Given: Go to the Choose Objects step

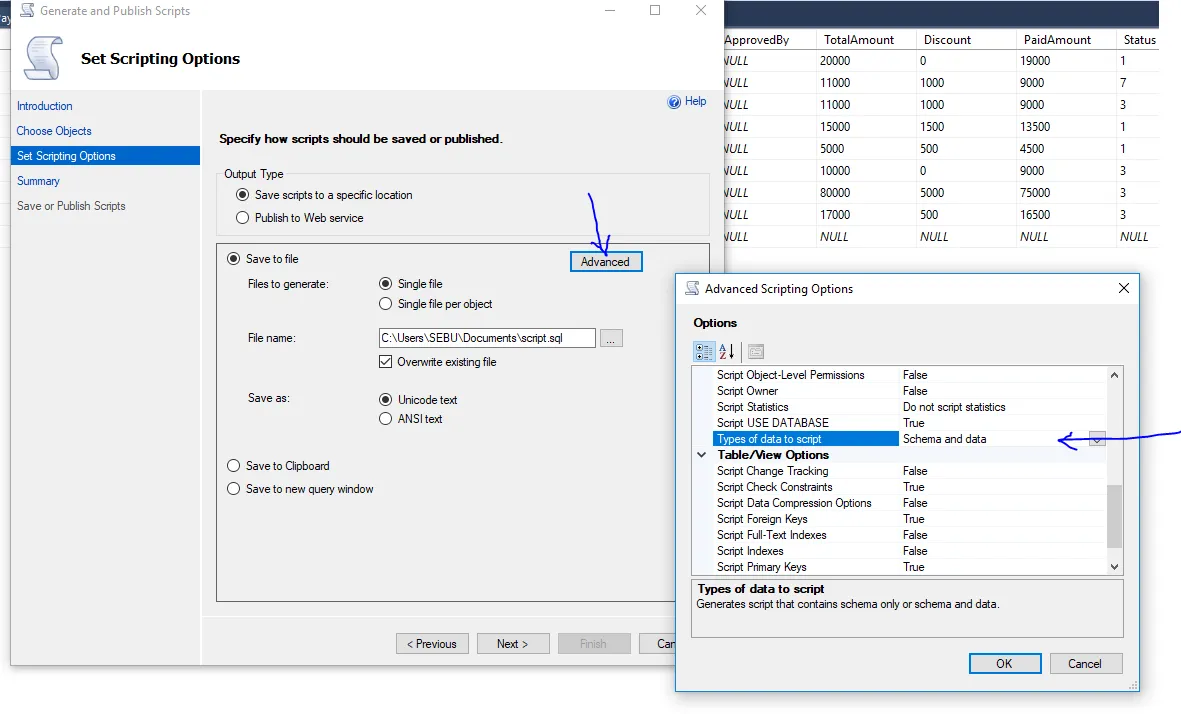Looking at the screenshot, I should click(x=53, y=131).
